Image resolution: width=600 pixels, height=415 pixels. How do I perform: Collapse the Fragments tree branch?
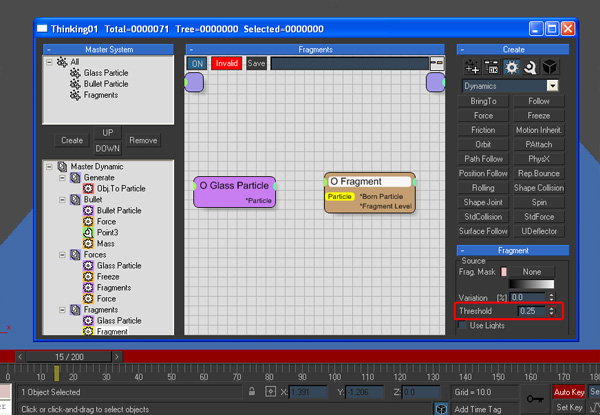pos(62,310)
